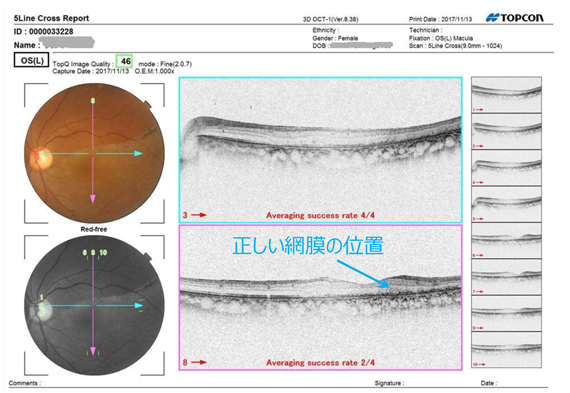Click the blue Japanese annotation text
The image size is (570, 393).
tap(308, 246)
